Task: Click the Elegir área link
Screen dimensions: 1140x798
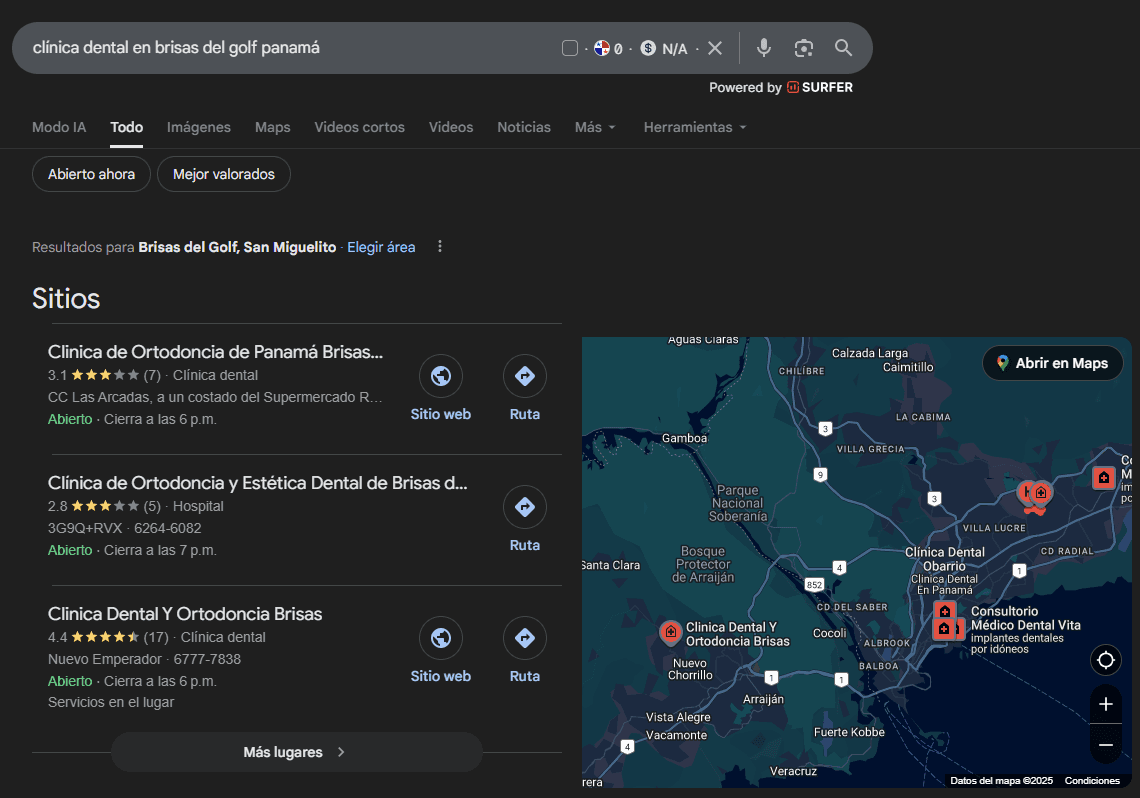Action: (x=381, y=247)
